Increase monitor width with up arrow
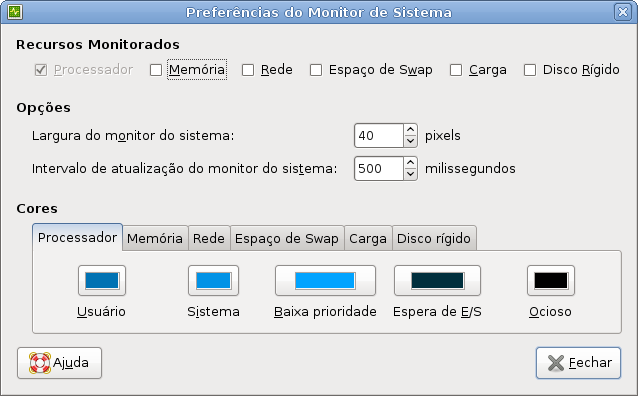Viewport: 638px width, 396px height. [411, 130]
